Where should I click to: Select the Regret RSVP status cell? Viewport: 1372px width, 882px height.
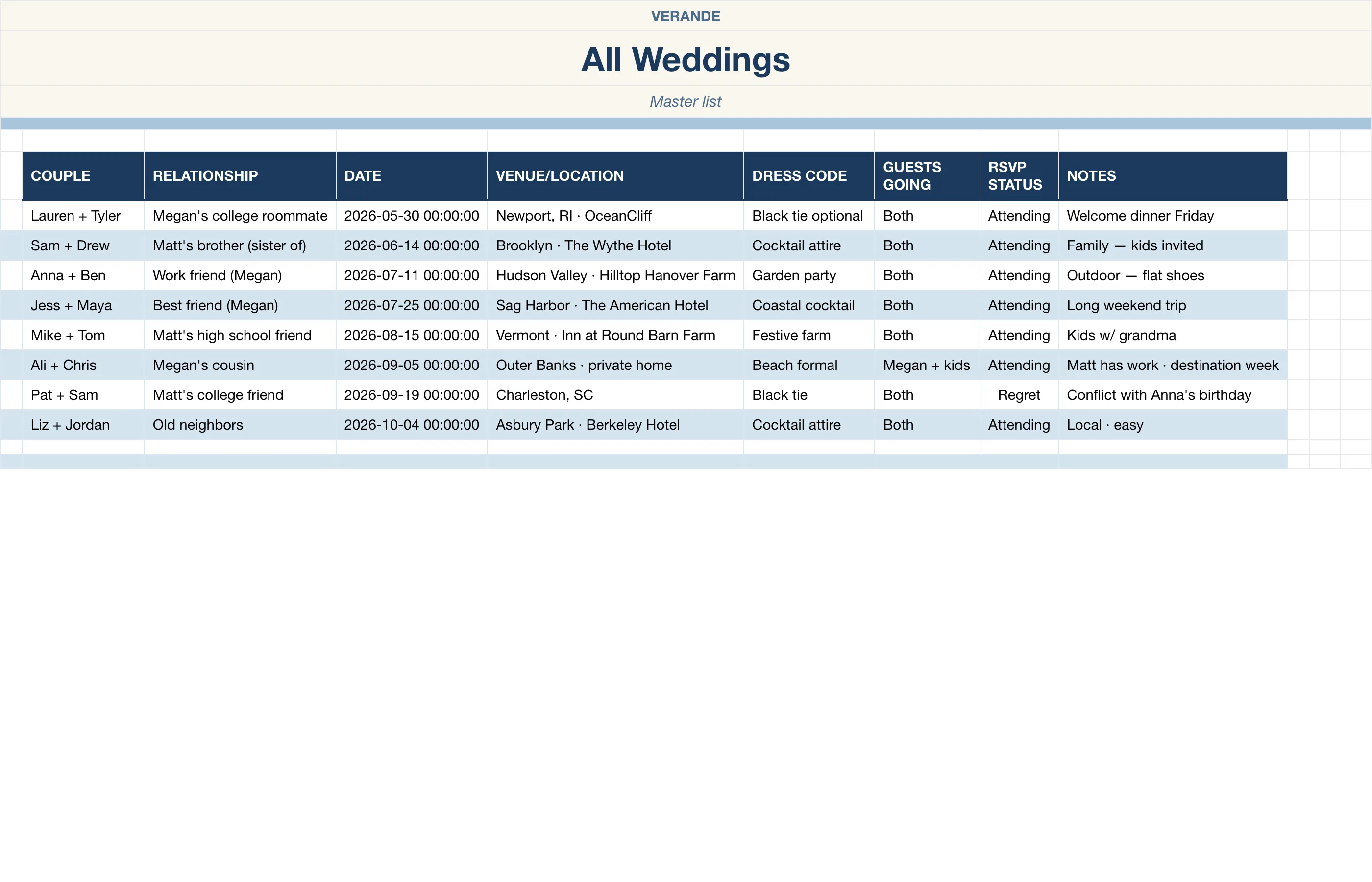click(1019, 394)
